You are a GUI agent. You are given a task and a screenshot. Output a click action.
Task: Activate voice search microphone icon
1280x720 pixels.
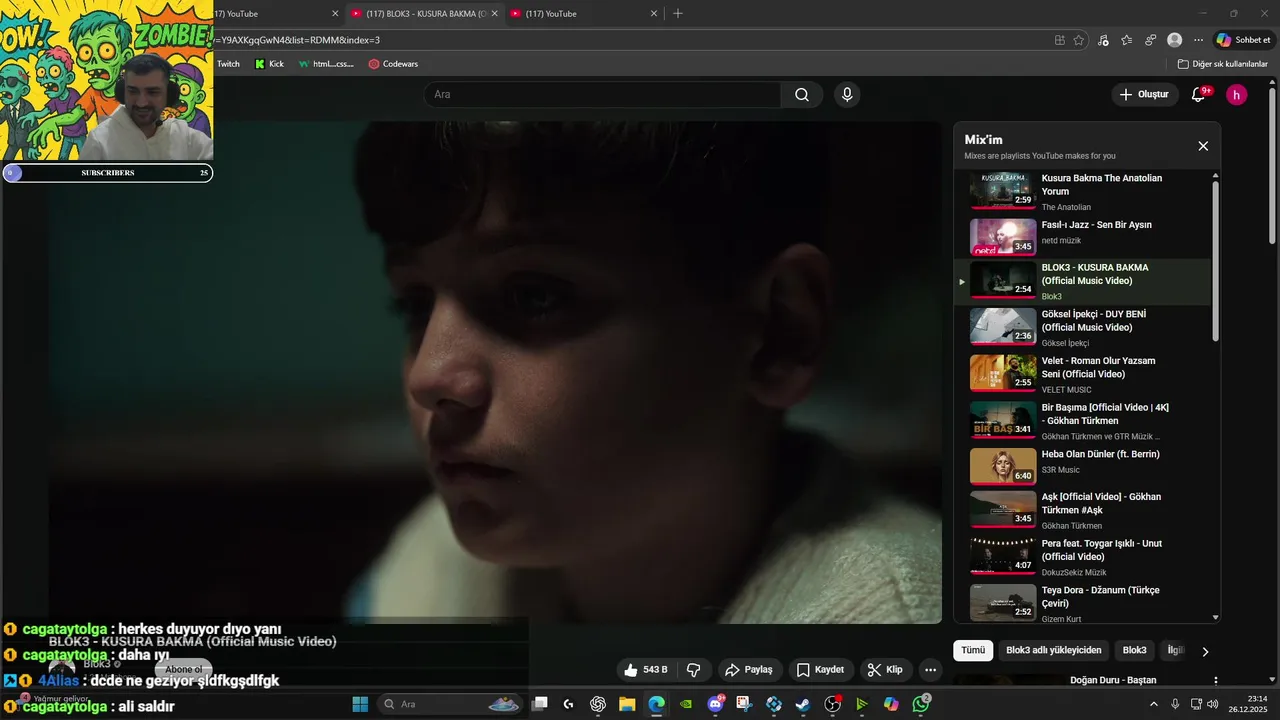[847, 95]
